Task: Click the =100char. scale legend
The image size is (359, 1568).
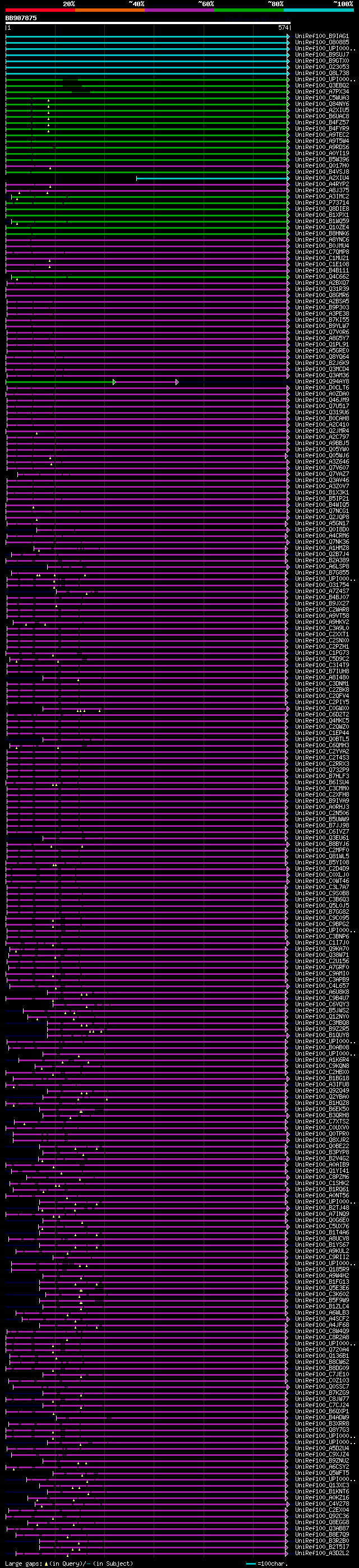Action: (x=267, y=1563)
